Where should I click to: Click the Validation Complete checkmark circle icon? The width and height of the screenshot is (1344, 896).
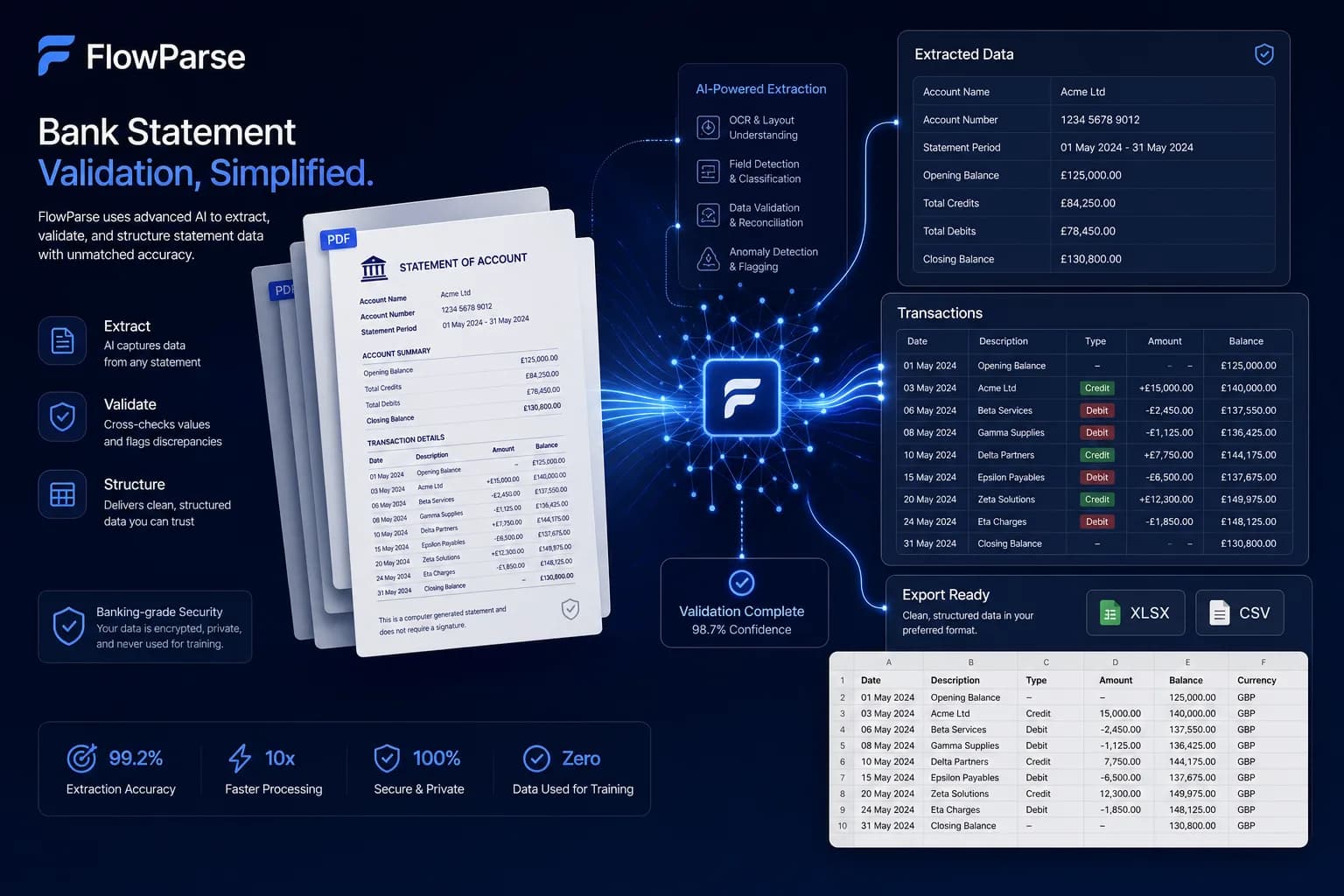pos(741,583)
